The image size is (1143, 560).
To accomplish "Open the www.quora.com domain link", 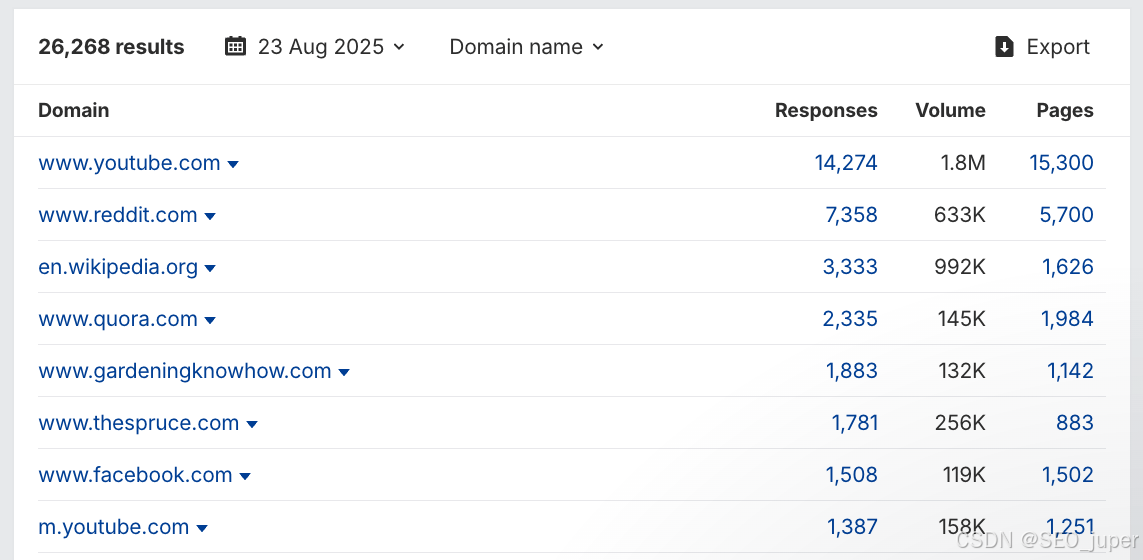I will 118,319.
